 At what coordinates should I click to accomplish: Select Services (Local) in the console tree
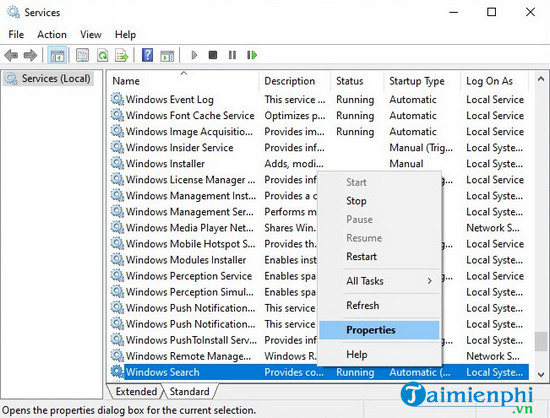click(x=49, y=78)
